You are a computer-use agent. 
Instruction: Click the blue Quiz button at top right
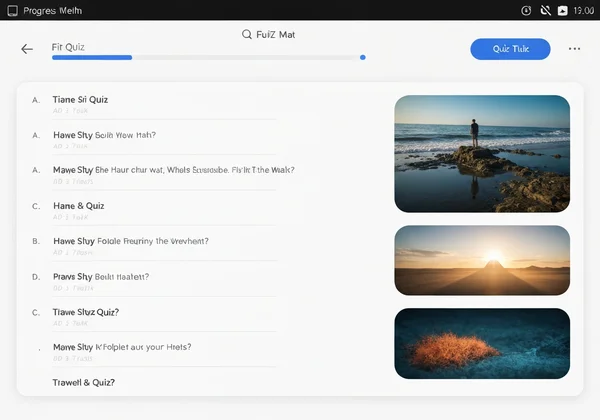(x=510, y=49)
